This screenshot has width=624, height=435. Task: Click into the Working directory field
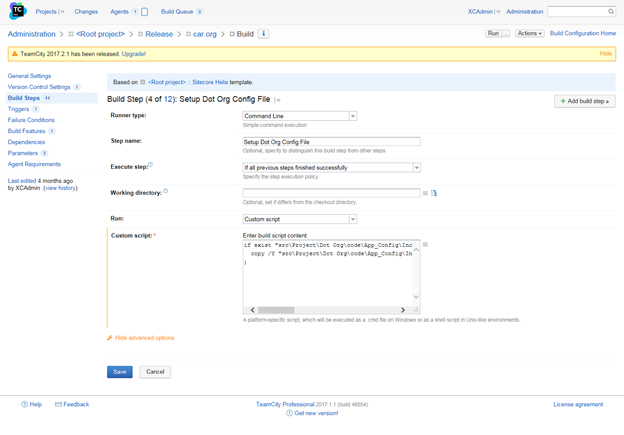coord(332,193)
